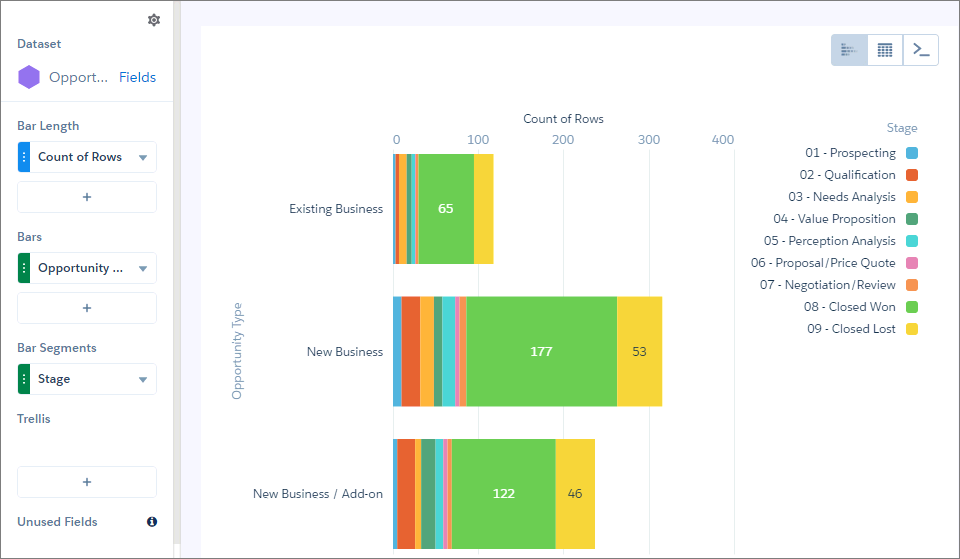Open the Fields link

pos(137,77)
